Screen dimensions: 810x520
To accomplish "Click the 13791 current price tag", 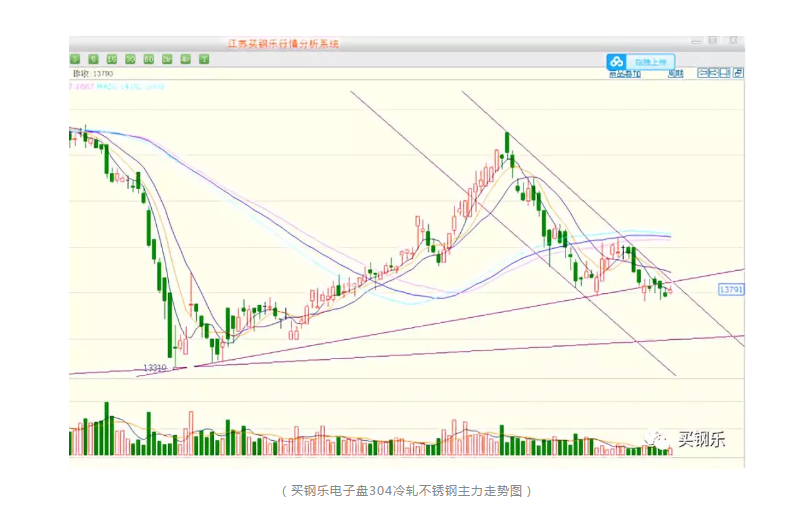I will (x=731, y=289).
